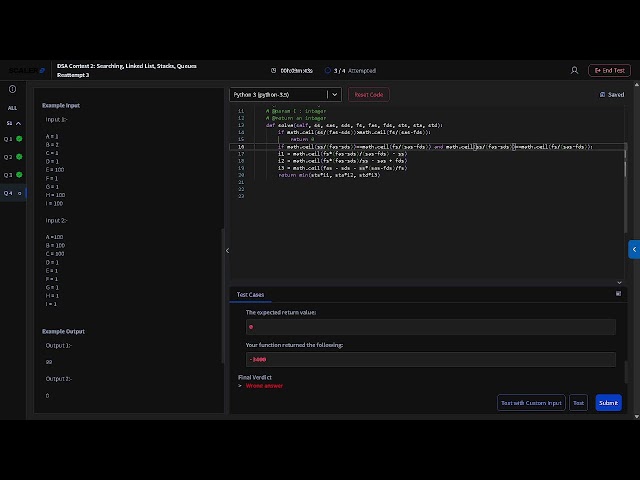Image resolution: width=640 pixels, height=480 pixels.
Task: Click the page scroll down arrow
Action: click(x=636, y=416)
